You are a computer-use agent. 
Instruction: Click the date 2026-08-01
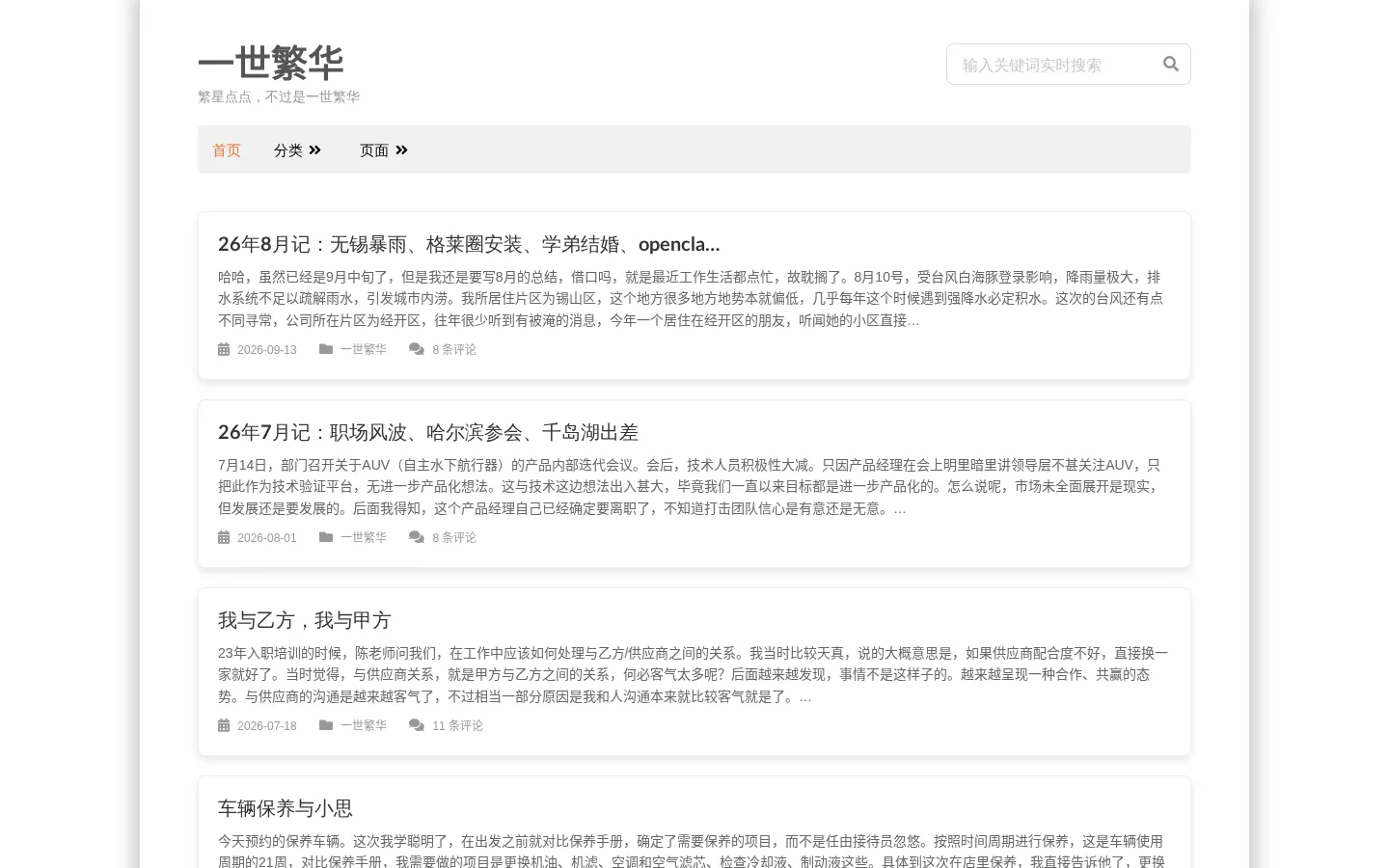267,538
